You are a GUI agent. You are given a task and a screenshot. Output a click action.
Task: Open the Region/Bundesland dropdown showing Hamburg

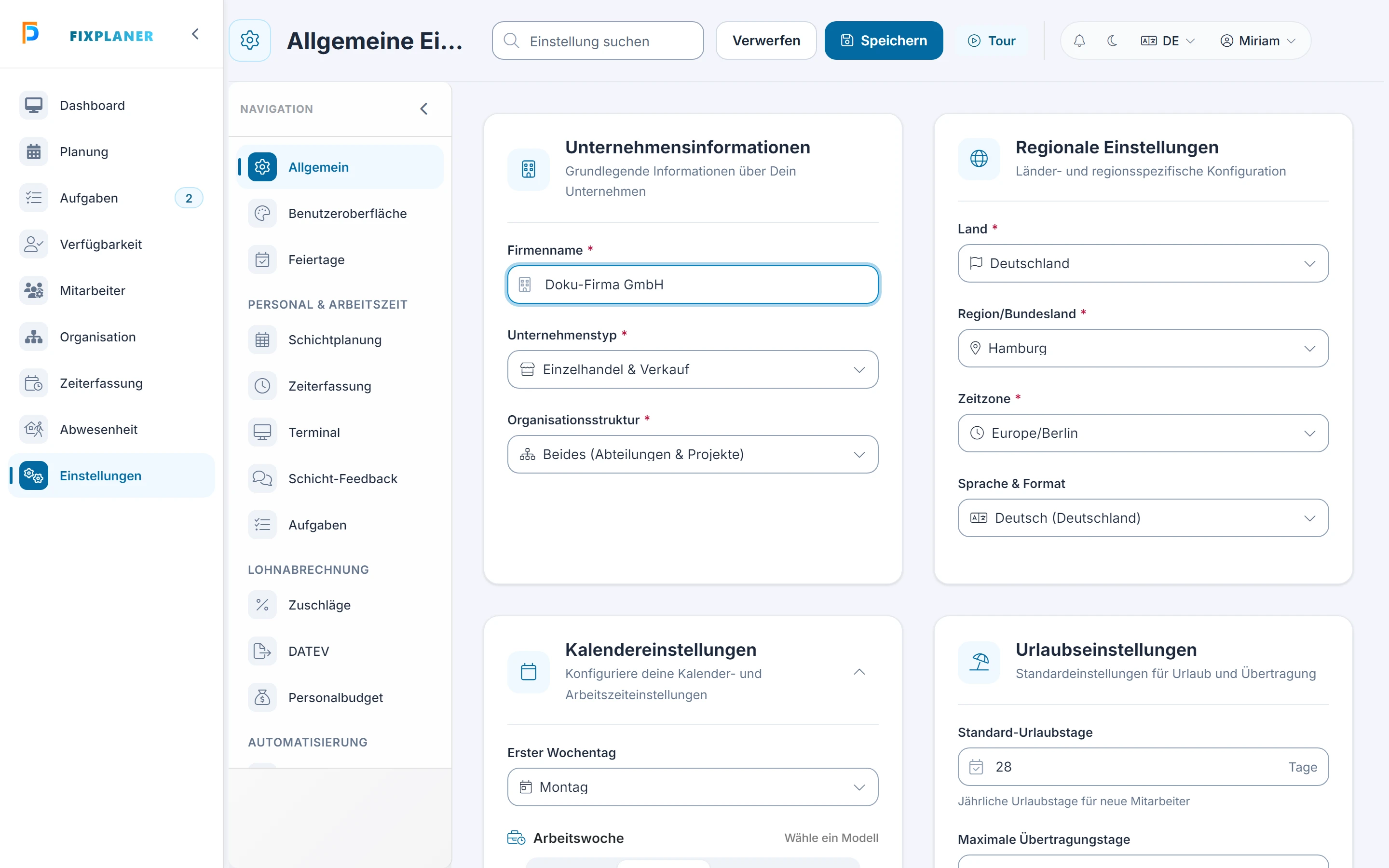coord(1143,349)
